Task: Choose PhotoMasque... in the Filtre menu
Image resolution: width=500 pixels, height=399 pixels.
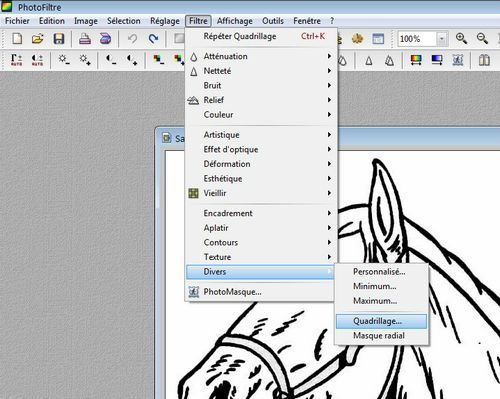Action: pyautogui.click(x=260, y=292)
